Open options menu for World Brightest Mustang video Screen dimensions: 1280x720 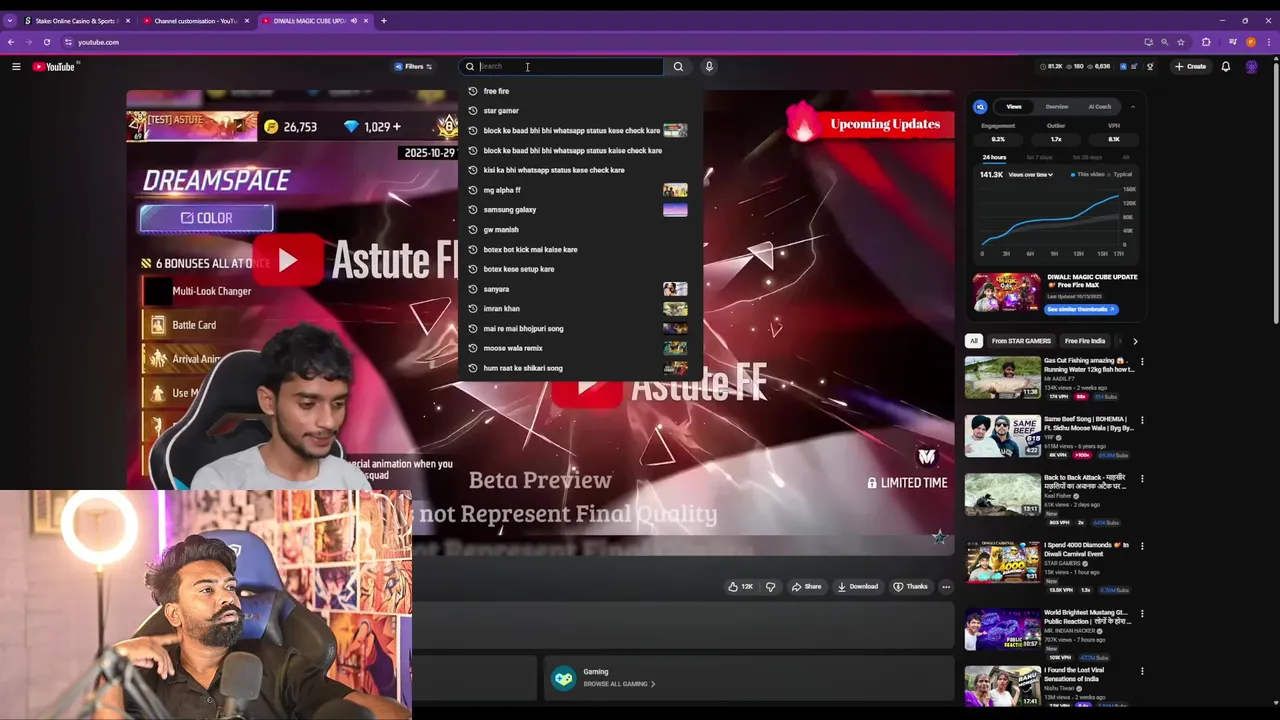pyautogui.click(x=1142, y=614)
